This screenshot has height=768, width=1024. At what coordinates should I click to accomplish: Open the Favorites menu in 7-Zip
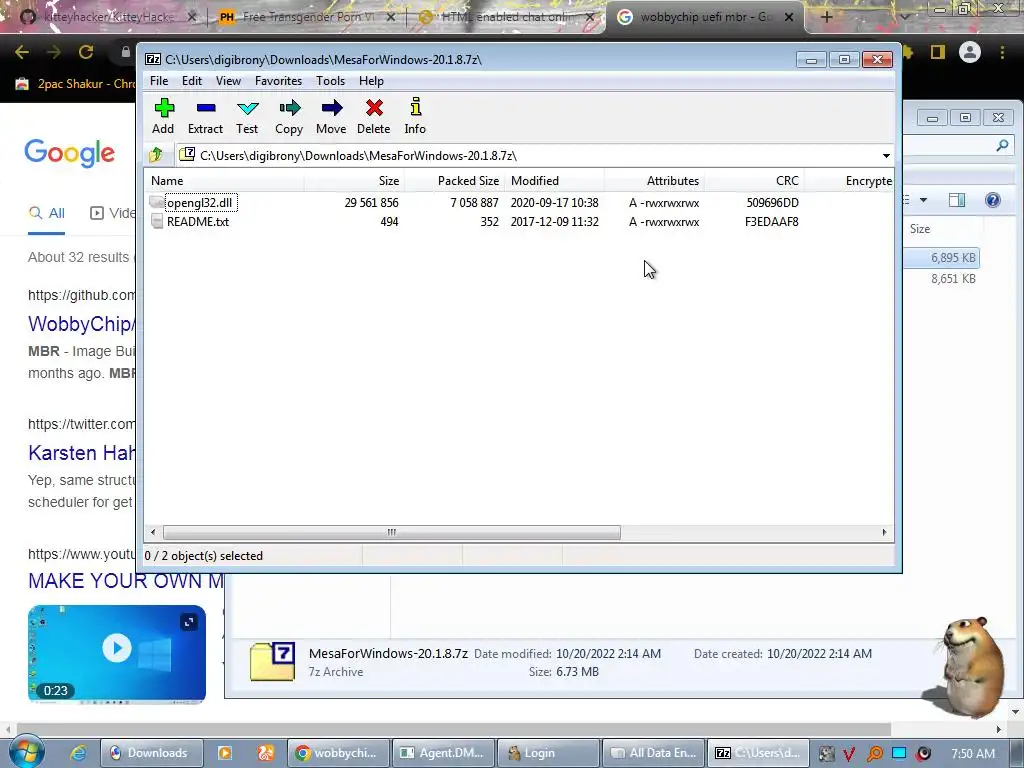278,81
